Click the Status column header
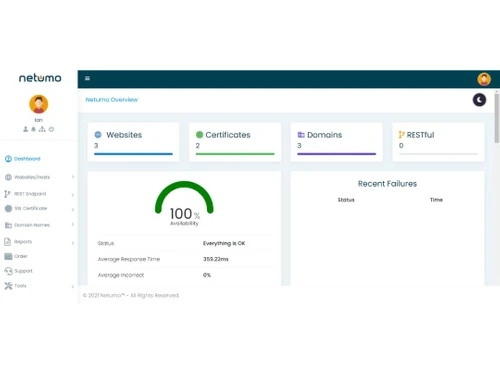This screenshot has width=500, height=375. (x=346, y=200)
